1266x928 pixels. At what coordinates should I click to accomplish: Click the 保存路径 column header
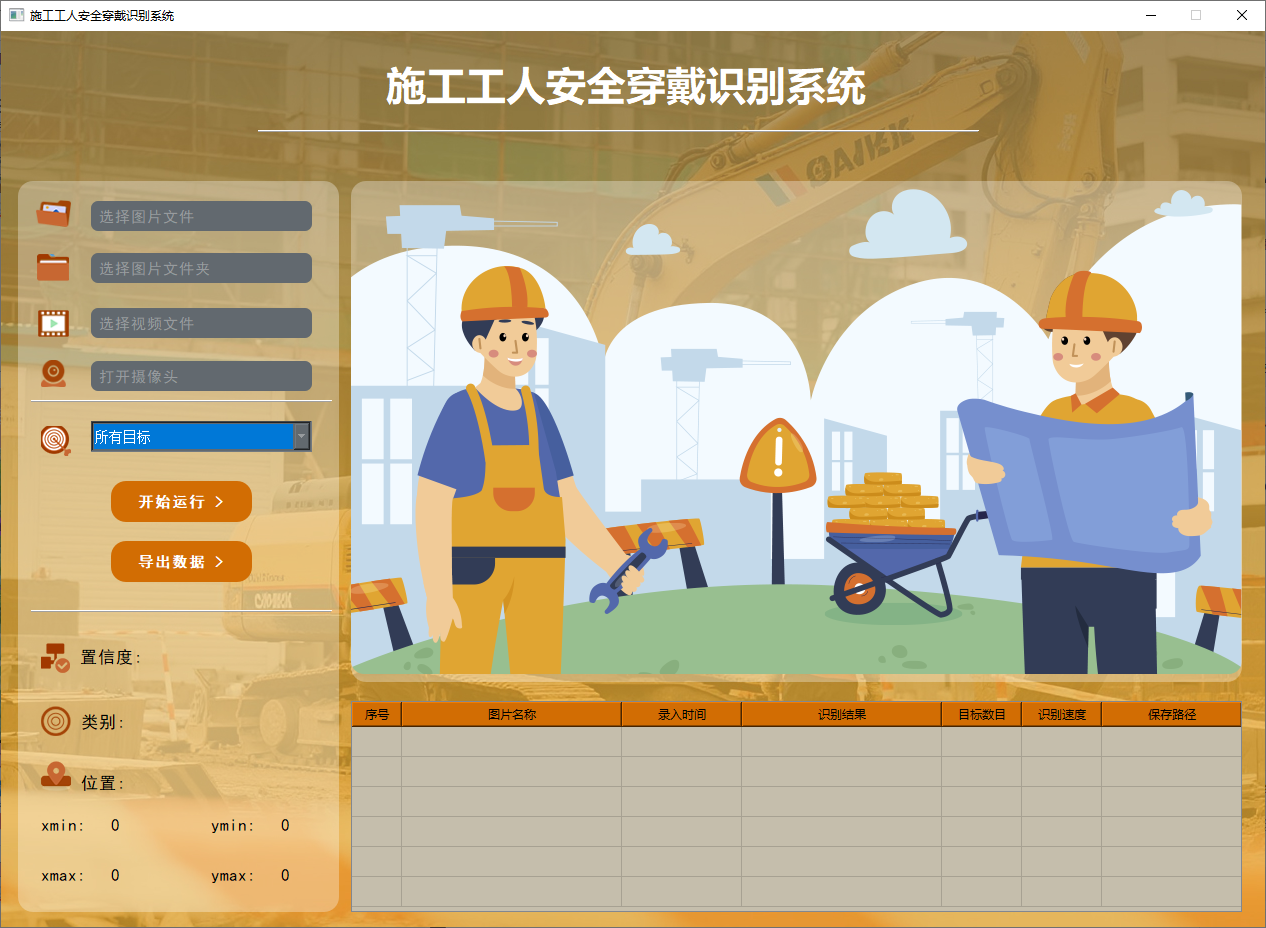1172,714
